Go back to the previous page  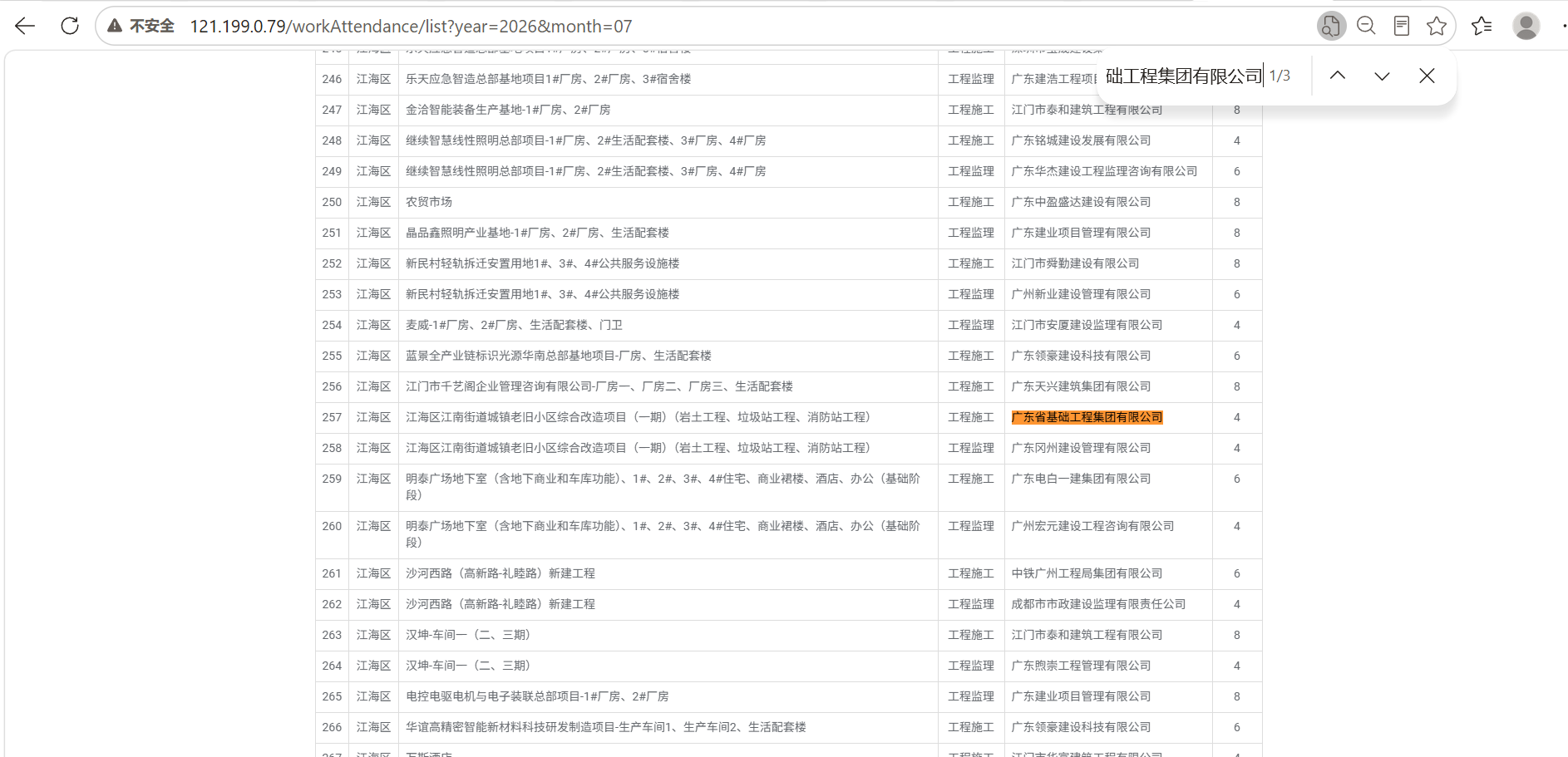coord(25,26)
